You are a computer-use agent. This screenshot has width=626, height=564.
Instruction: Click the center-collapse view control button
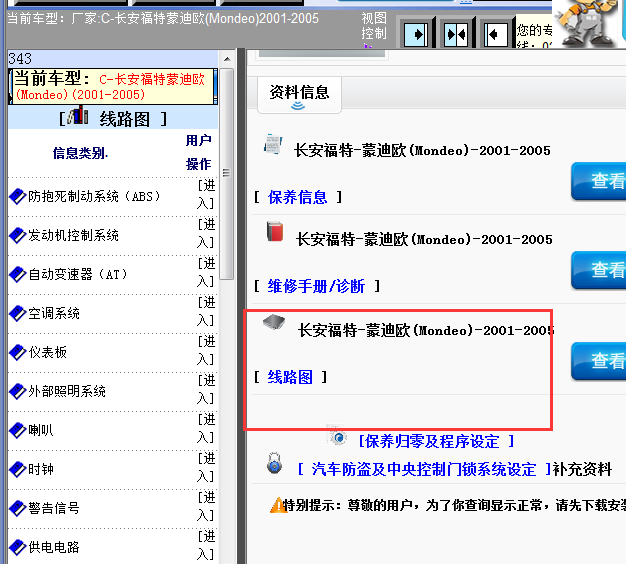[456, 34]
